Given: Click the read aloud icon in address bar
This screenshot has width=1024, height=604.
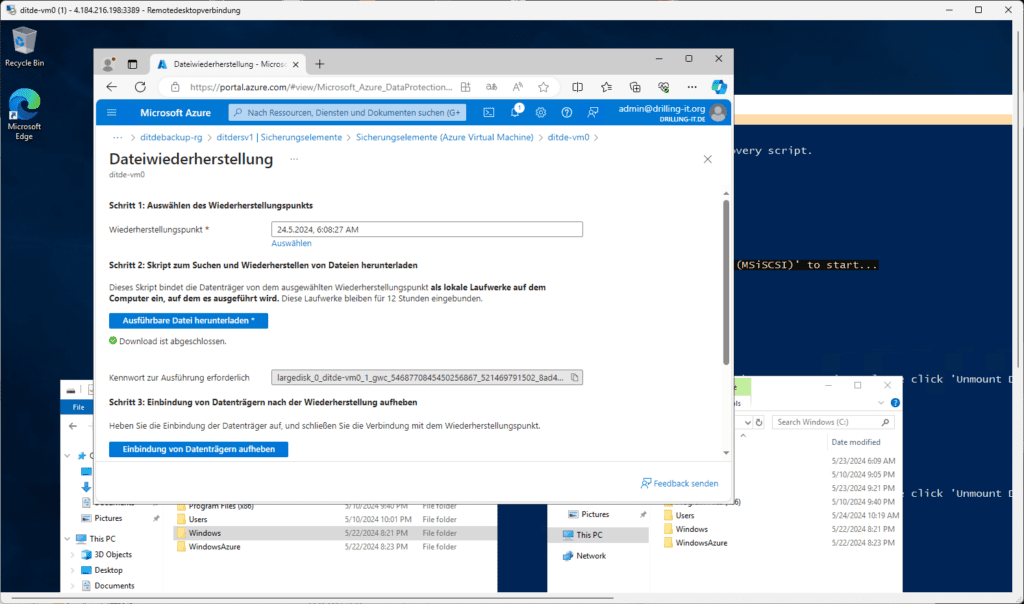Looking at the screenshot, I should tap(517, 87).
